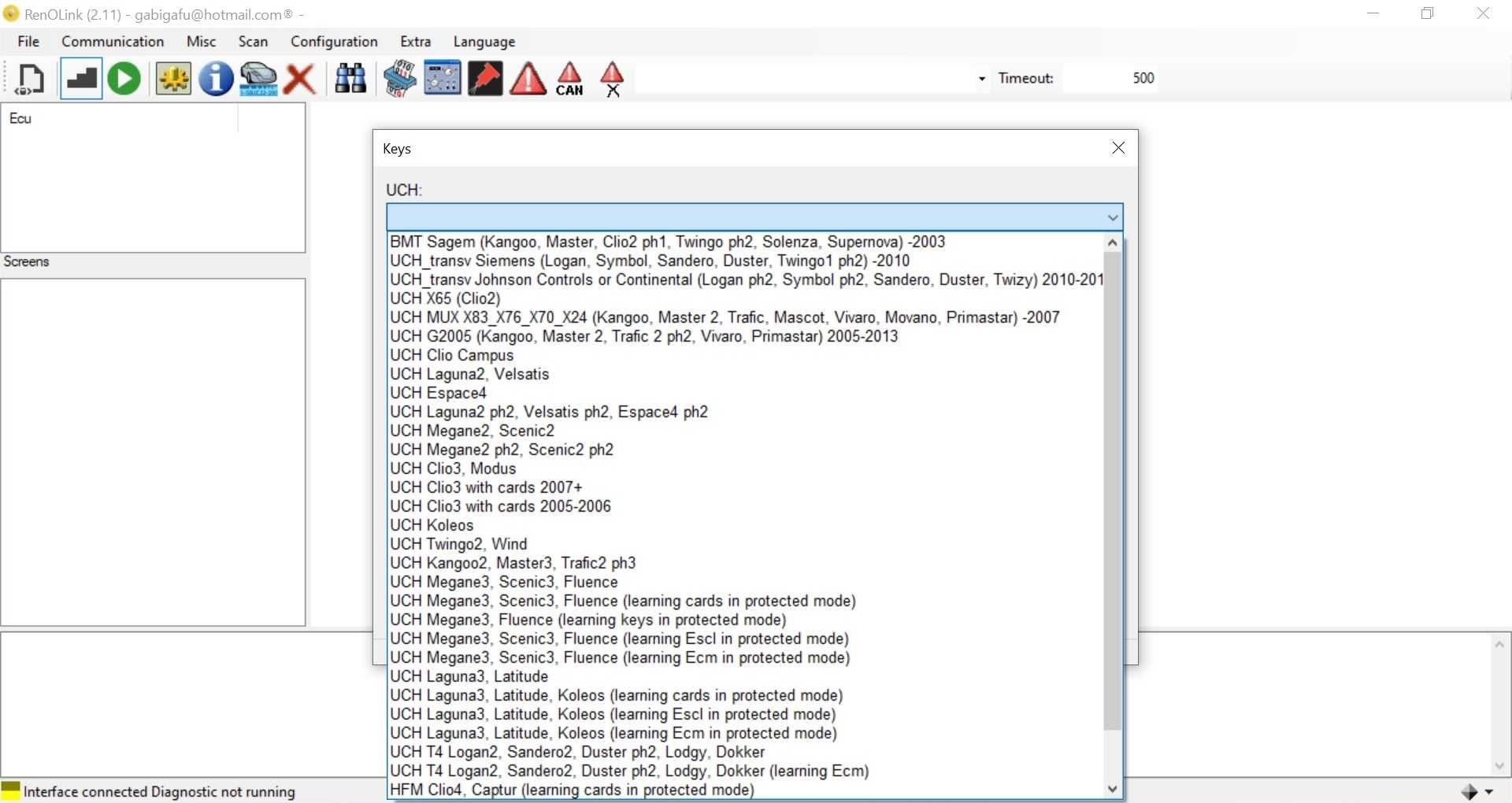This screenshot has width=1512, height=803.
Task: Select UCH Clio3 with cards 2005-2006
Action: click(x=746, y=506)
